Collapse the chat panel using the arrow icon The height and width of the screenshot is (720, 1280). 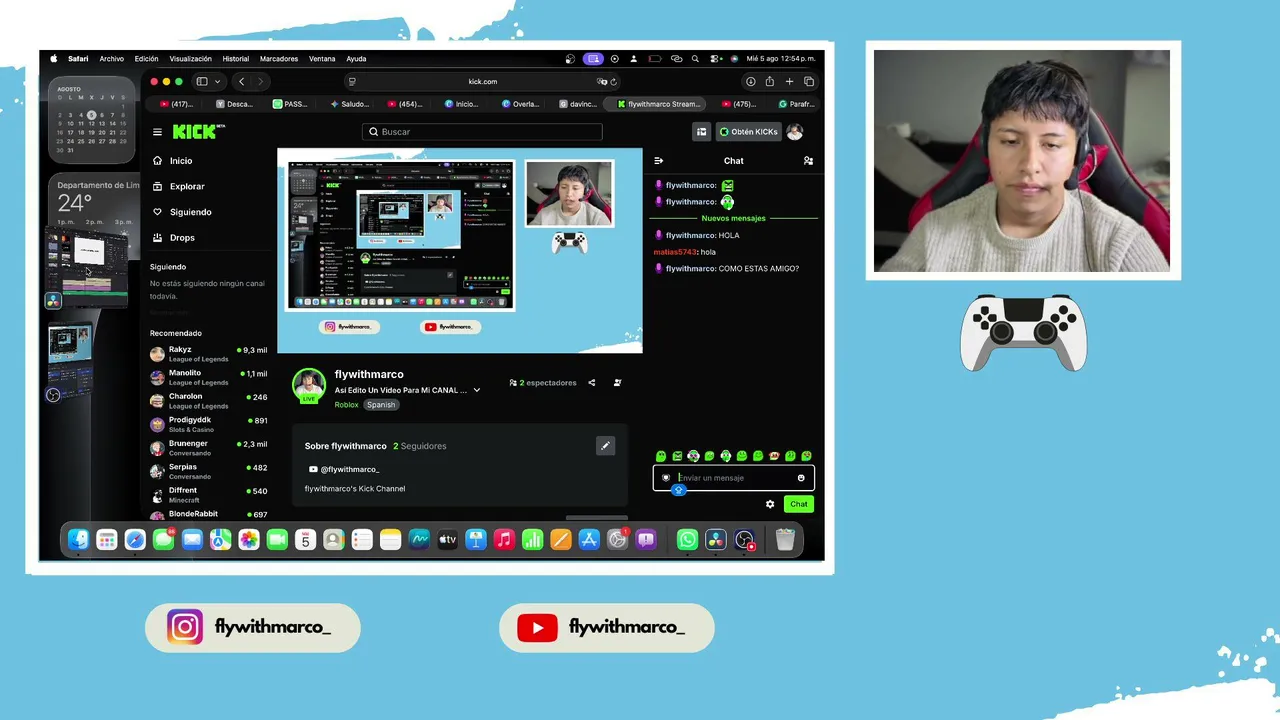coord(659,161)
